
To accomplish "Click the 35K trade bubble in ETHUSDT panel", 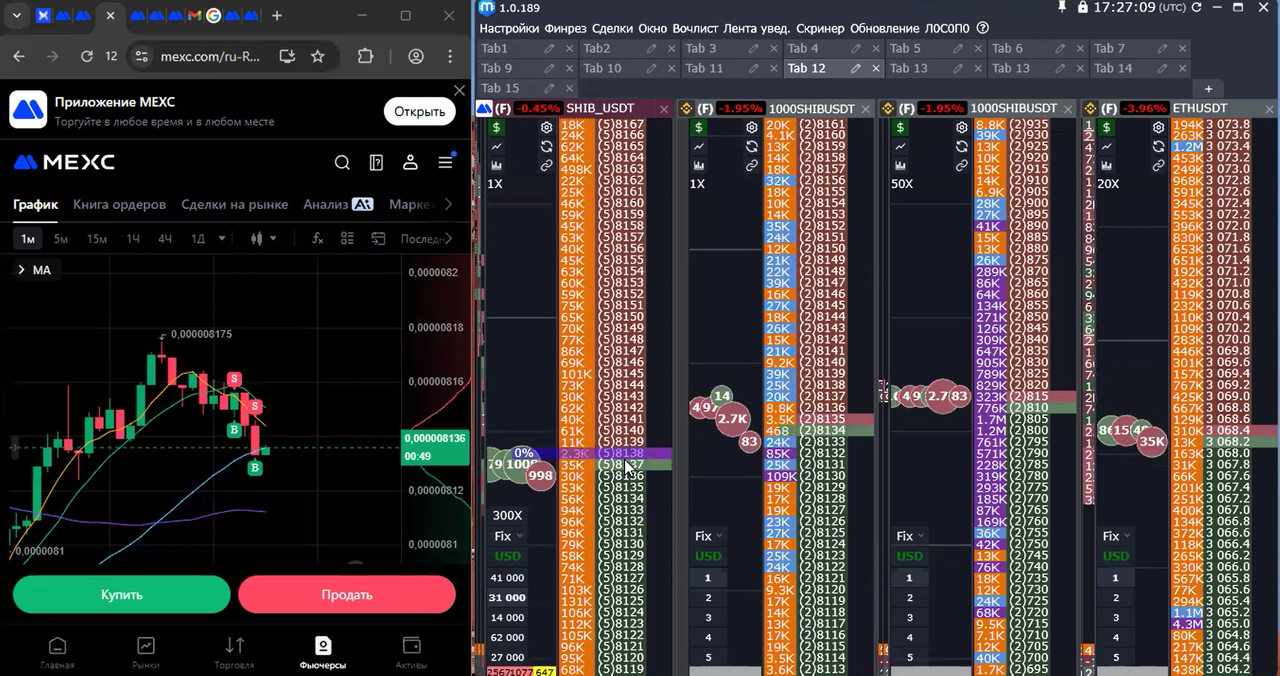I will click(x=1152, y=441).
